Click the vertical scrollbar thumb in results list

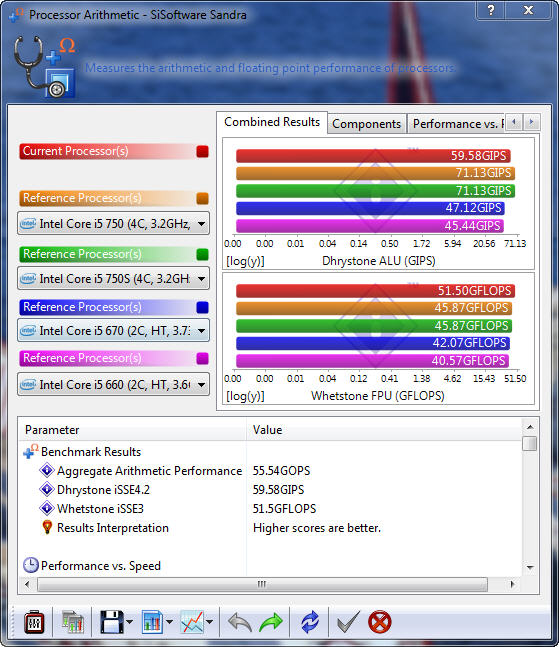(x=530, y=444)
